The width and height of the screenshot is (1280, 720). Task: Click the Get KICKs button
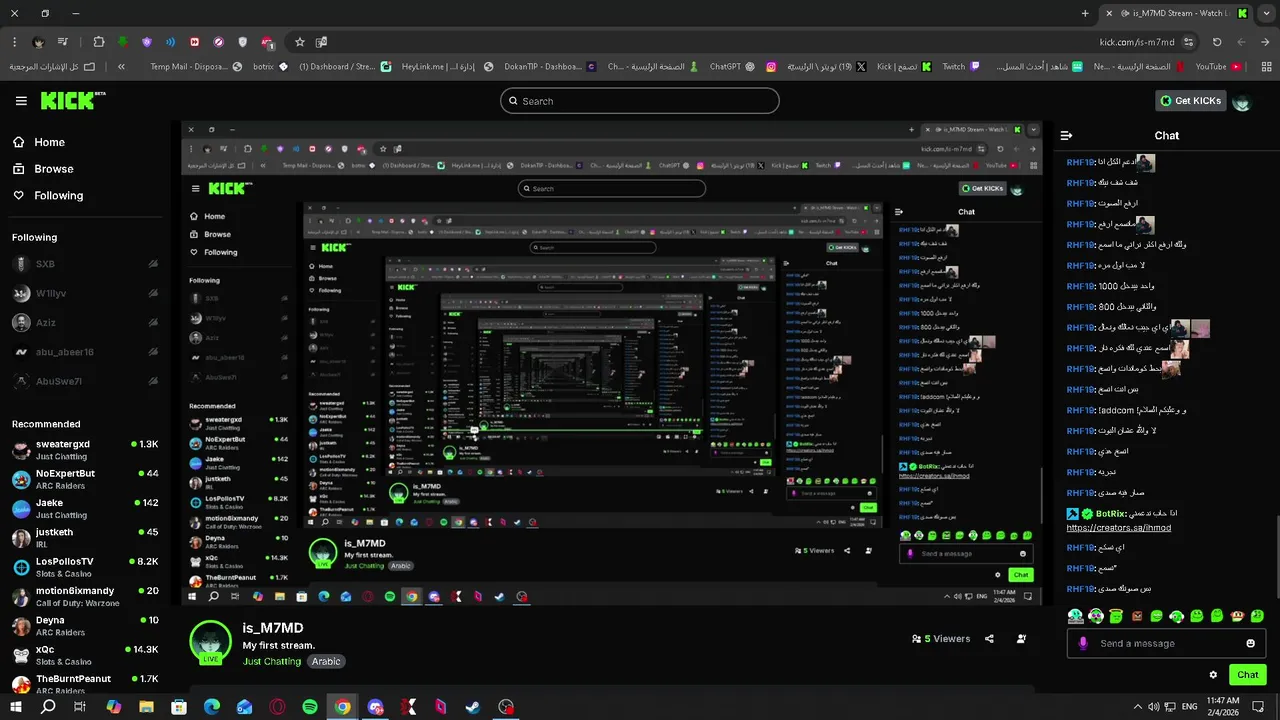pyautogui.click(x=1190, y=101)
